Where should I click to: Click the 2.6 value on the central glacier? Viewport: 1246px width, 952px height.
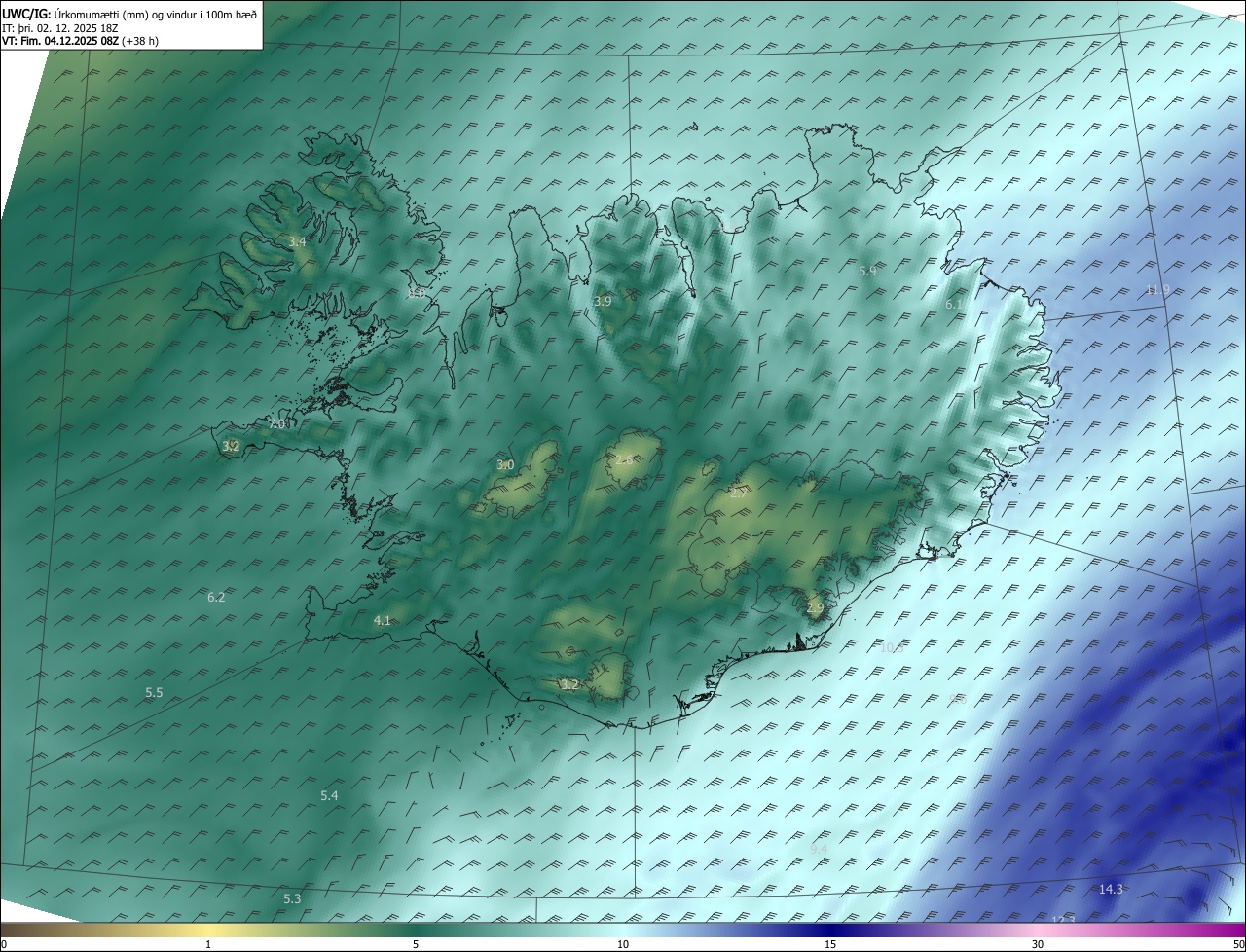pos(624,459)
